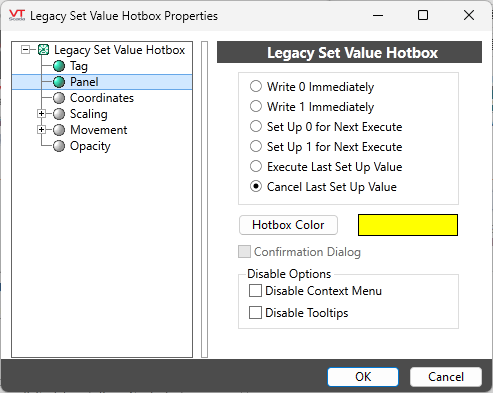The image size is (493, 393).
Task: Select the Panel tree item
Action: click(84, 82)
